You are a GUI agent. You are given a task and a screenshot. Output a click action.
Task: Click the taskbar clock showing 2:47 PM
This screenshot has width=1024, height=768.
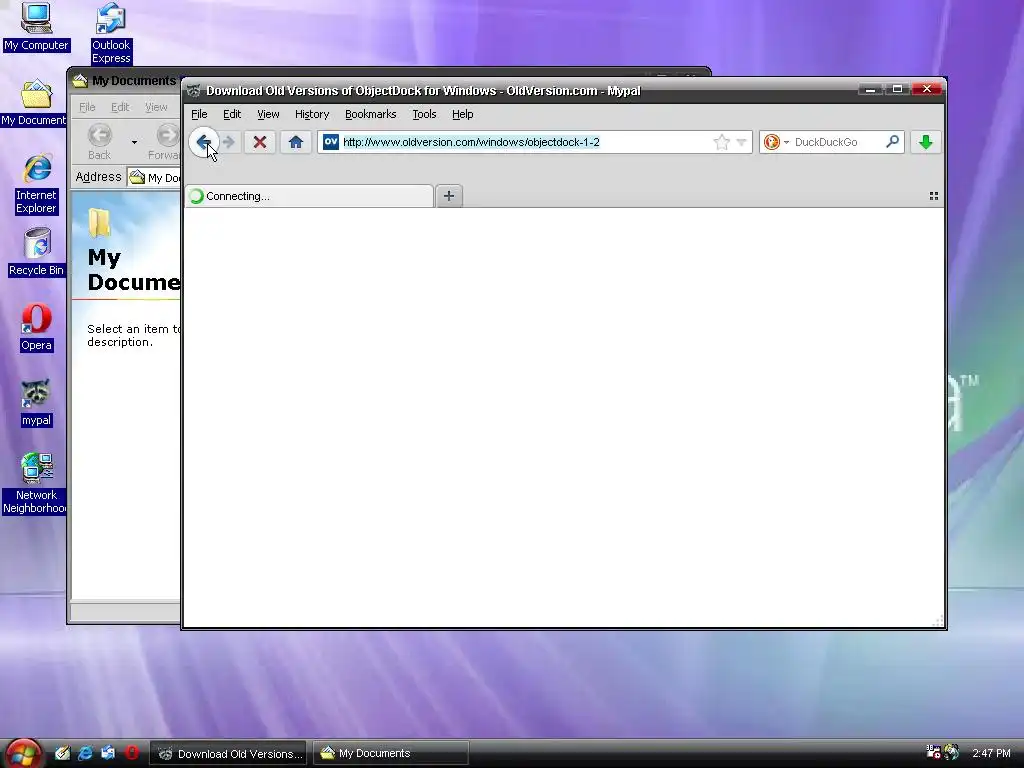(x=991, y=753)
